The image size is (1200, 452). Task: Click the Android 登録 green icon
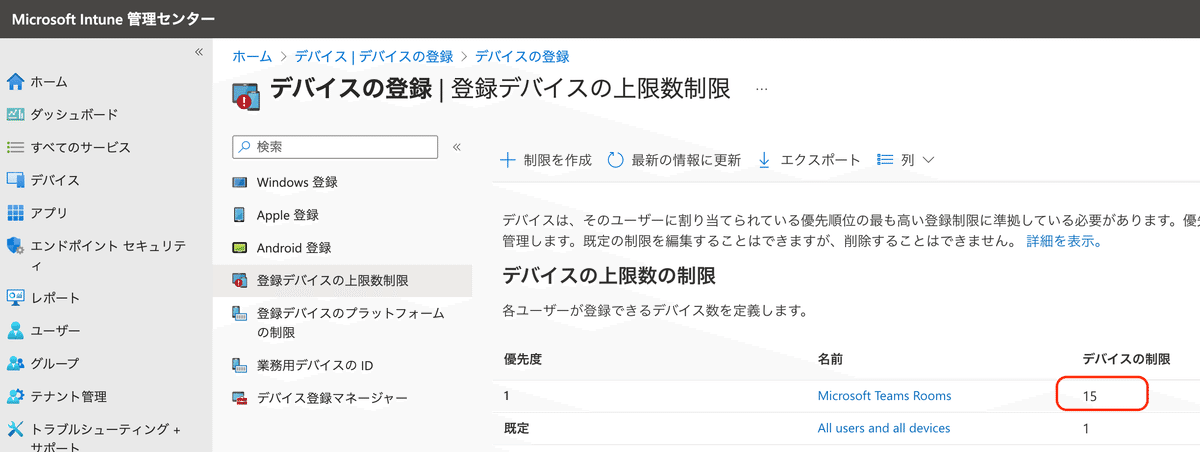coord(240,247)
